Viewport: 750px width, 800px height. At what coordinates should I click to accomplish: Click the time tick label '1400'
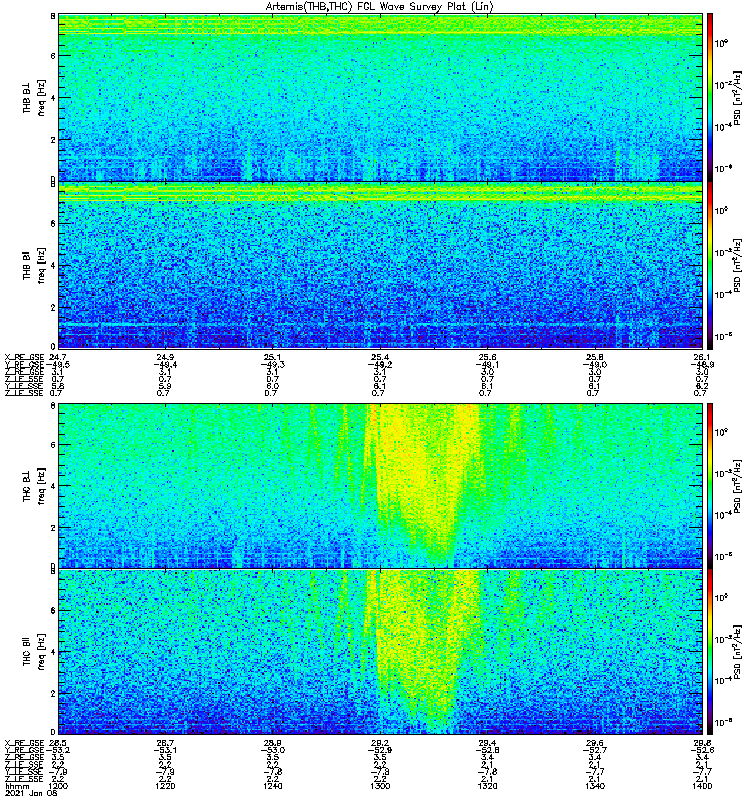coord(702,786)
